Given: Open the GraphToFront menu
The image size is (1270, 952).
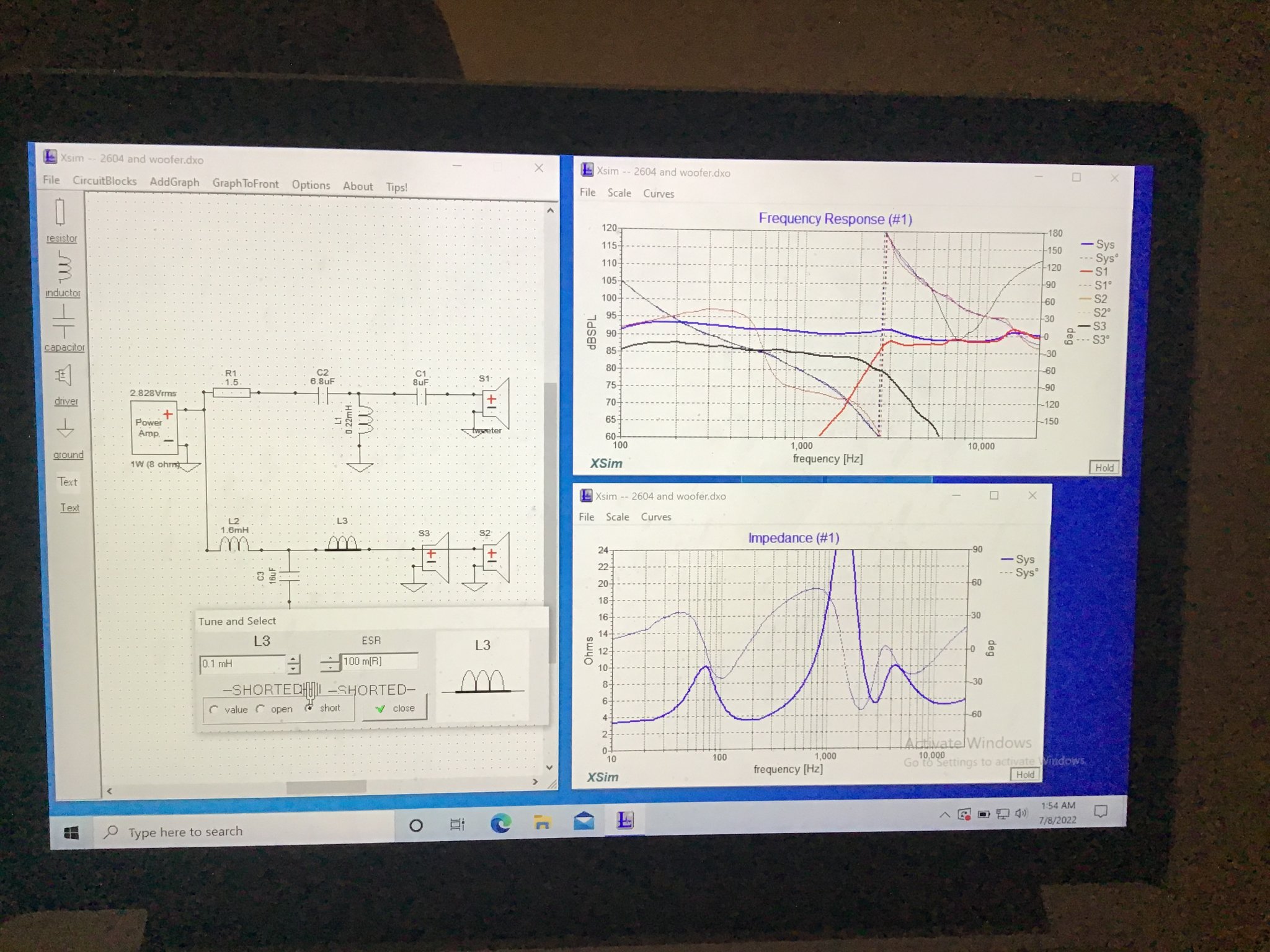Looking at the screenshot, I should [246, 183].
